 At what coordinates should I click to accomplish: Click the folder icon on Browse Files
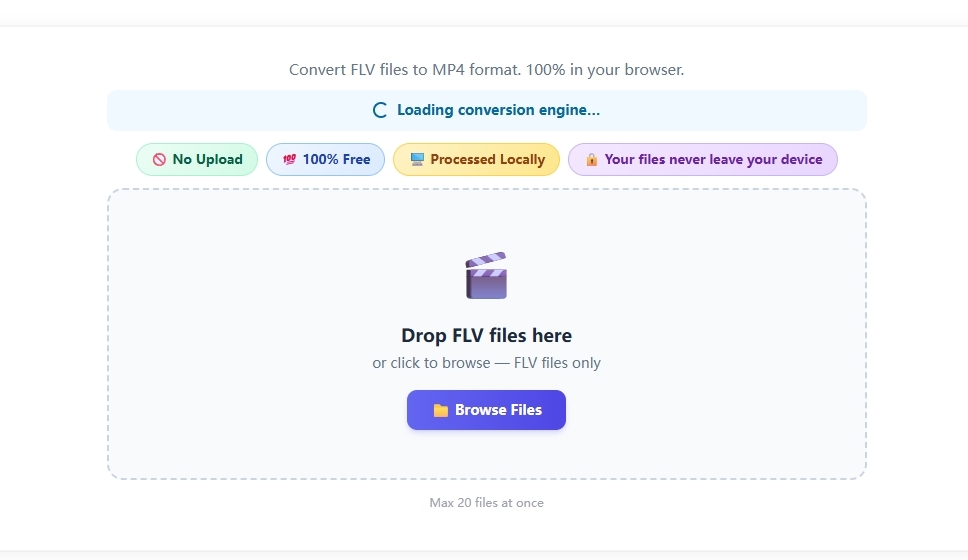440,411
